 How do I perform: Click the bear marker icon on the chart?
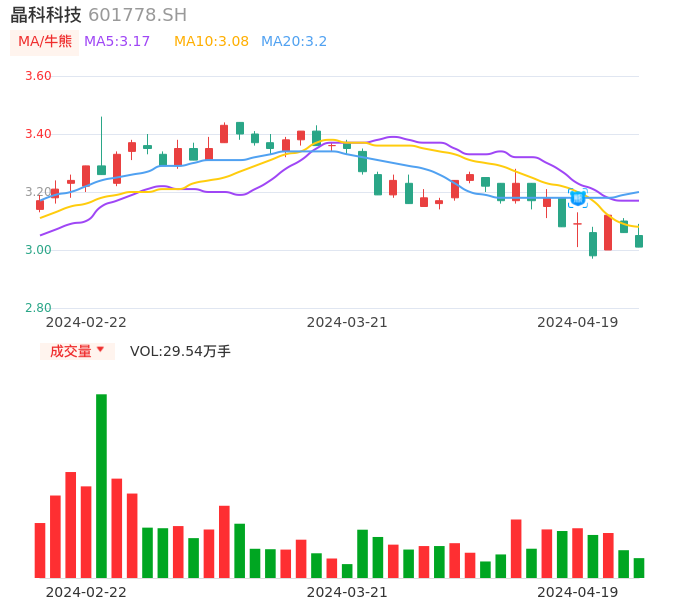pyautogui.click(x=578, y=198)
